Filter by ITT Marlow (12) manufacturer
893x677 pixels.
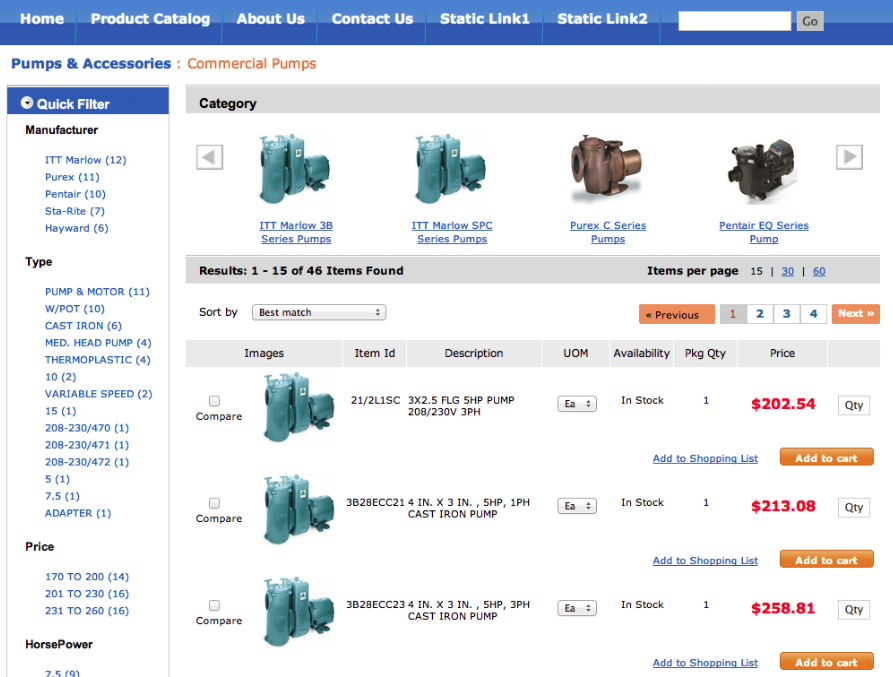(85, 160)
